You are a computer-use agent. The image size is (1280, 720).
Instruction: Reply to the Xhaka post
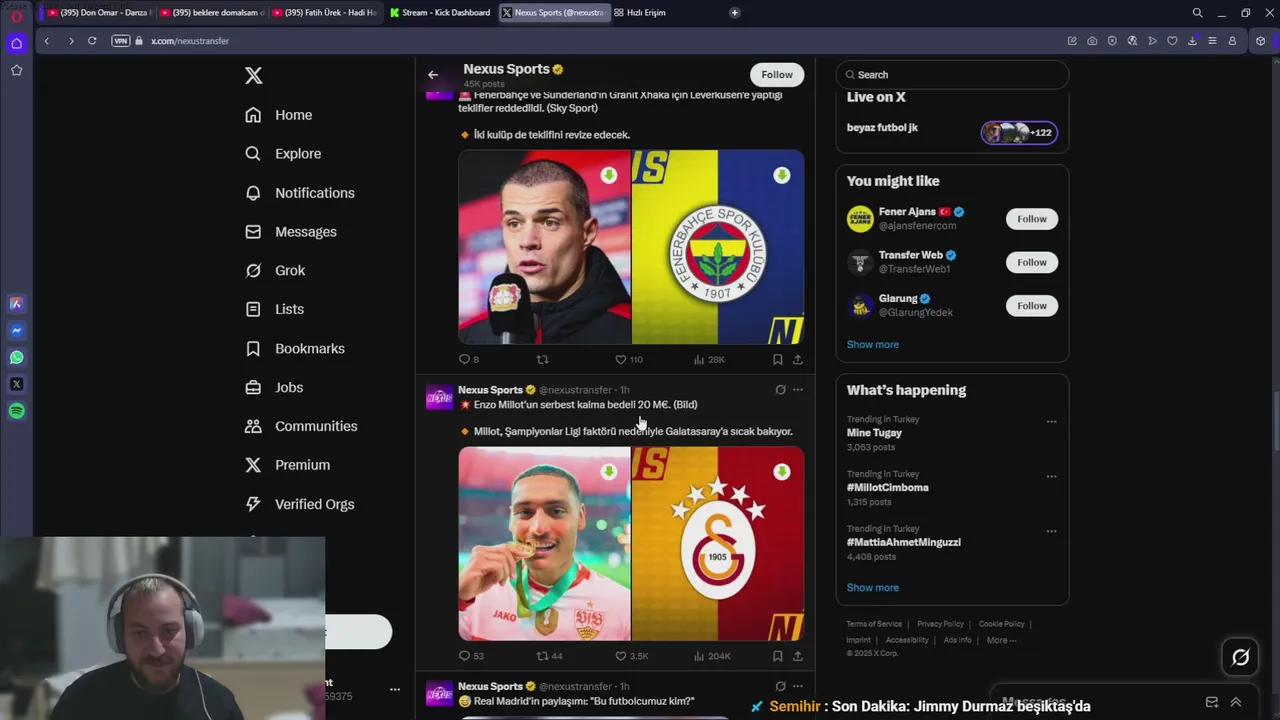click(468, 360)
